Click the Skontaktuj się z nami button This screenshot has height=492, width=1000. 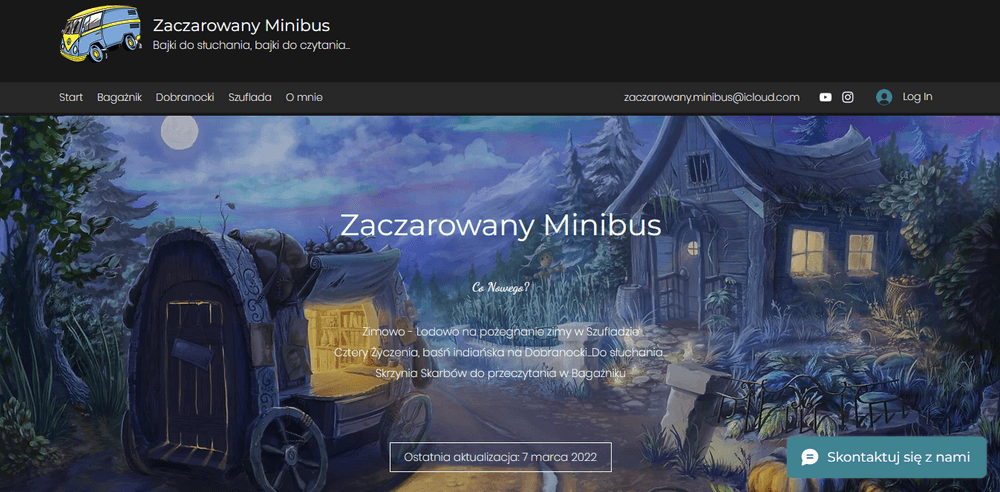[886, 457]
